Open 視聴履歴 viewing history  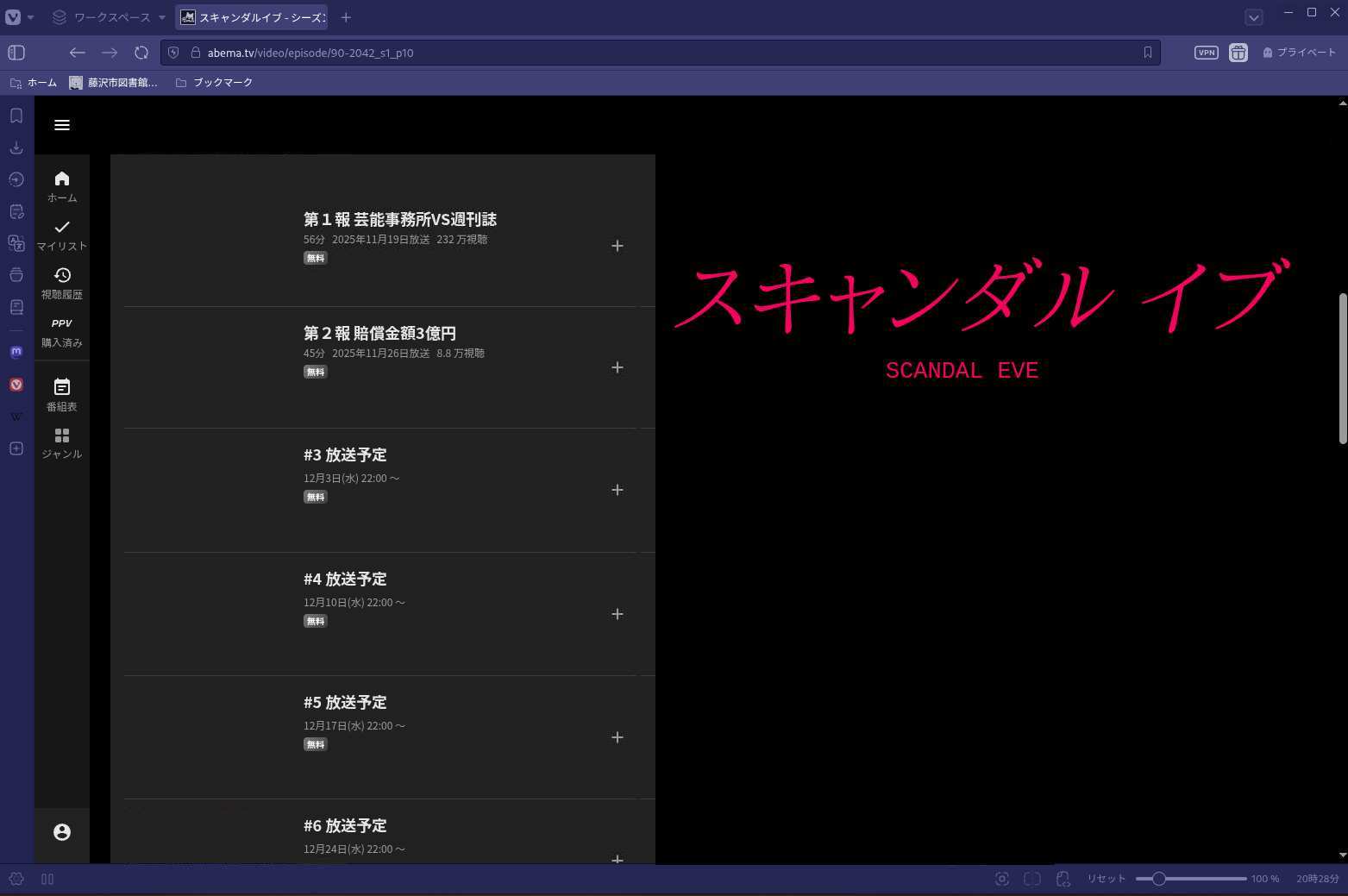(x=62, y=283)
